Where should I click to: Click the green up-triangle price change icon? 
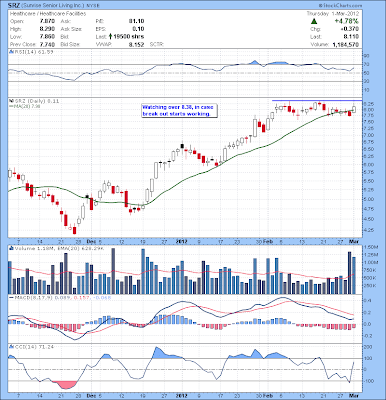(314, 21)
